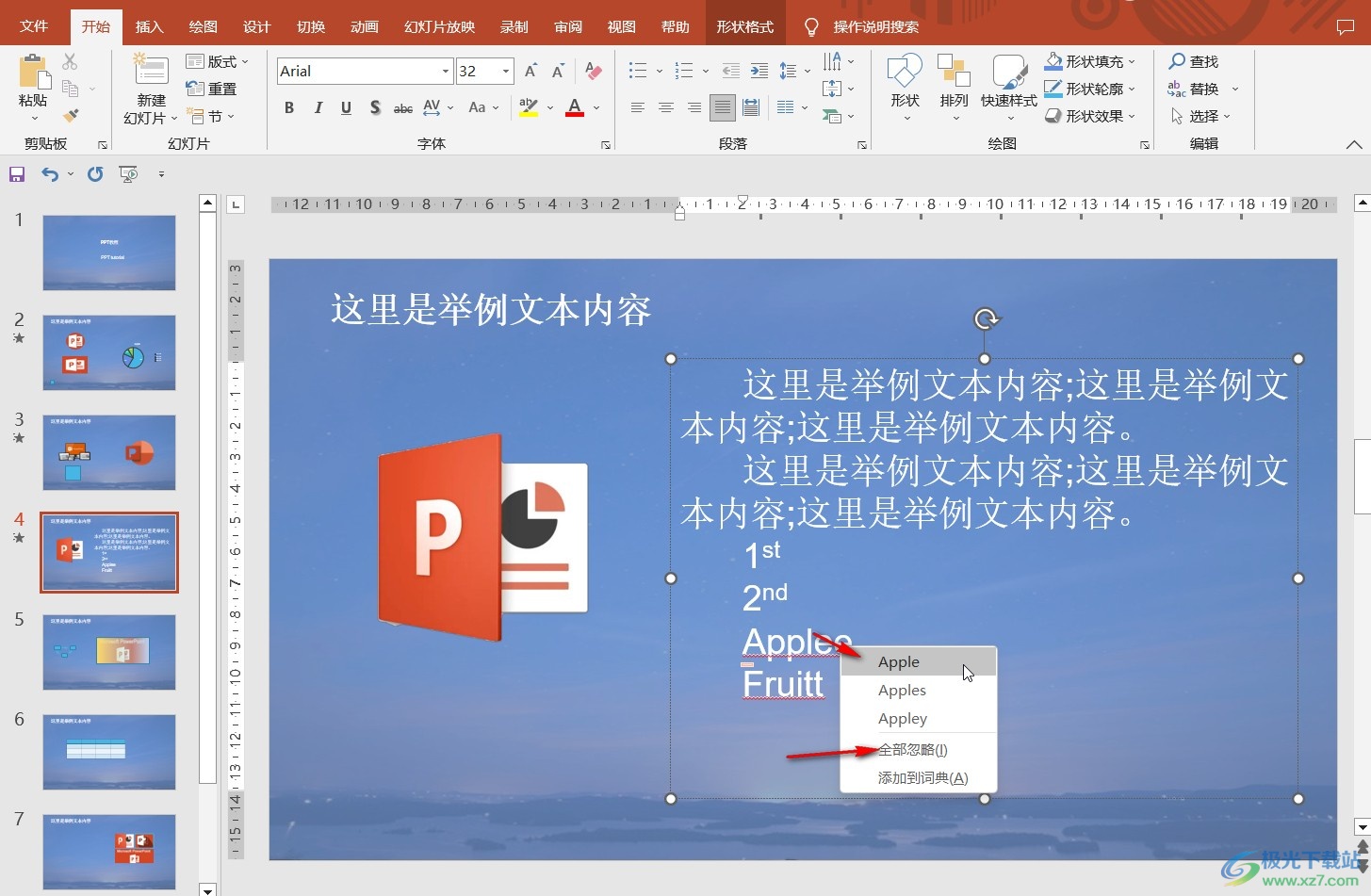Switch to the 设计 Design tab
Viewport: 1371px width, 896px height.
(256, 26)
